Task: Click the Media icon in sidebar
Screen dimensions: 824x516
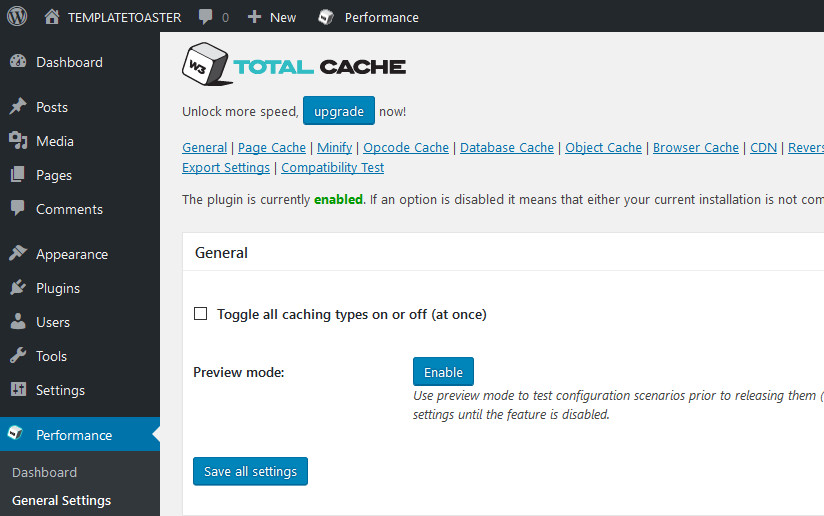Action: pyautogui.click(x=18, y=141)
